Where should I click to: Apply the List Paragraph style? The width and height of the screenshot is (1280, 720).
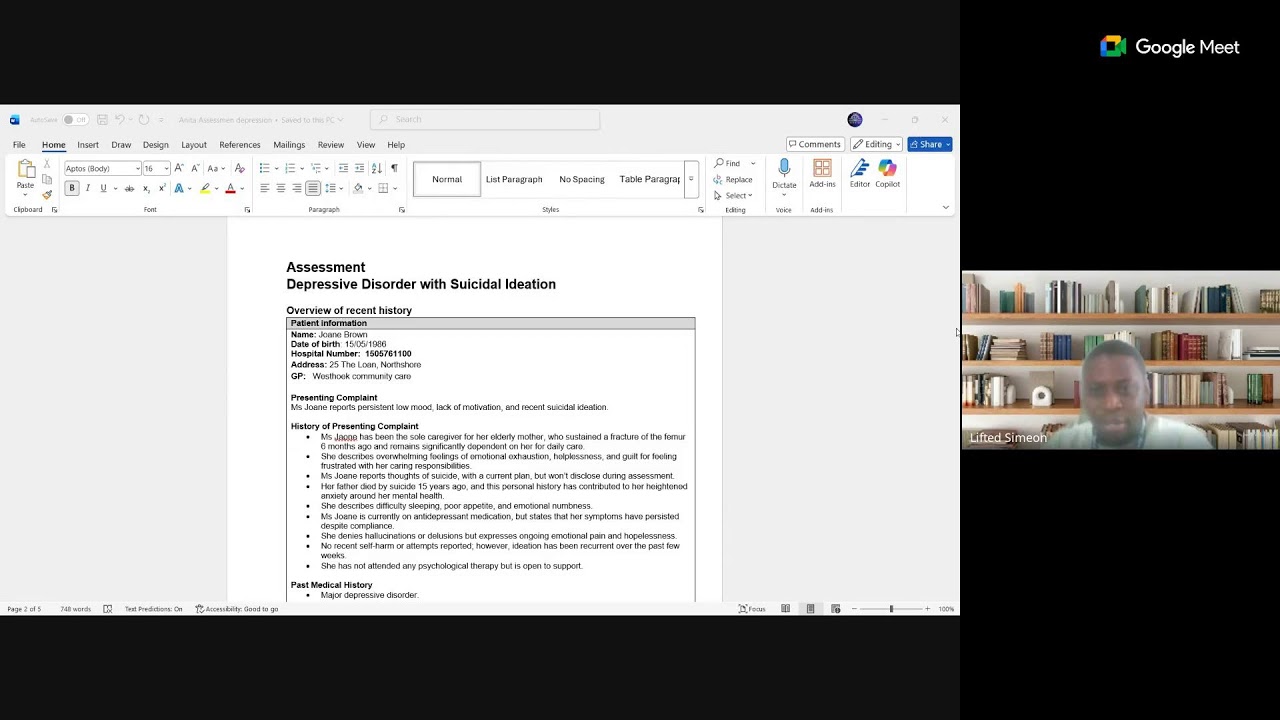[514, 180]
